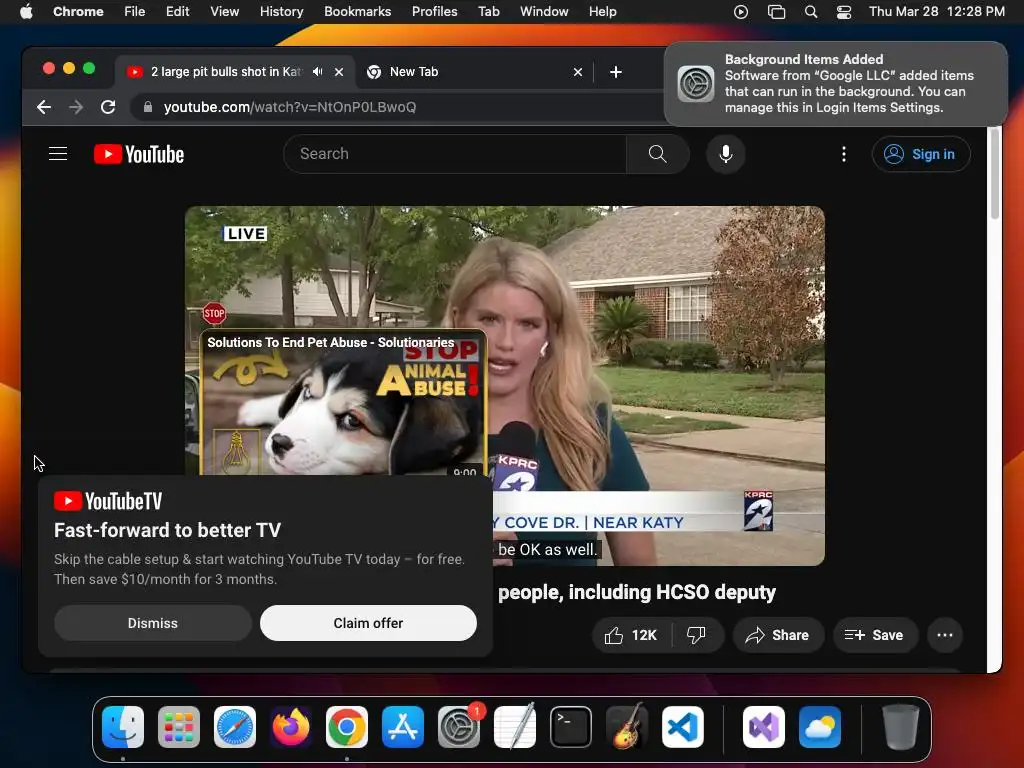Close the YouTube video tab
Screen dimensions: 1024x768
(x=339, y=72)
